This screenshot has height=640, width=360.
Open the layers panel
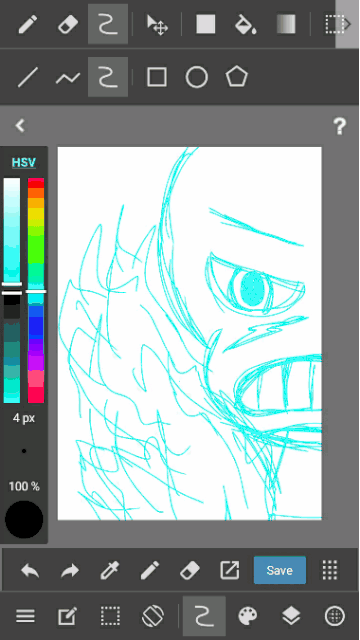tap(291, 616)
